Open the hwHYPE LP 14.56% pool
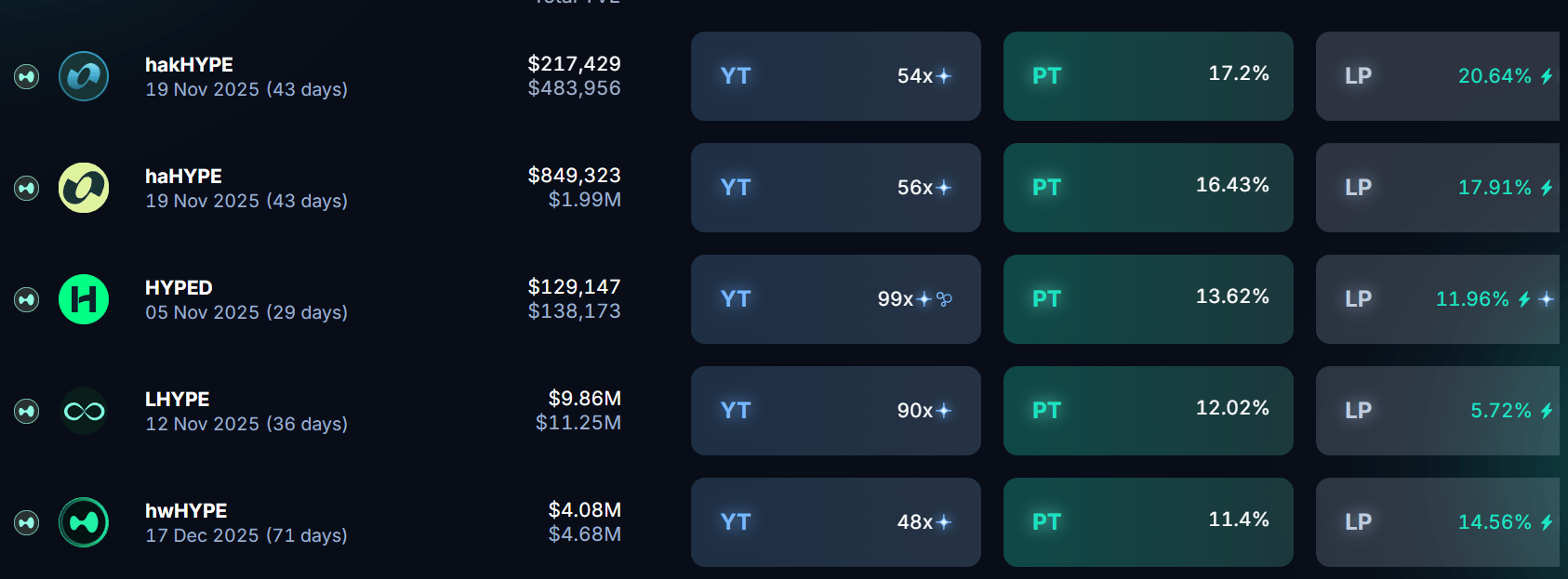The height and width of the screenshot is (579, 1568). (x=1438, y=522)
